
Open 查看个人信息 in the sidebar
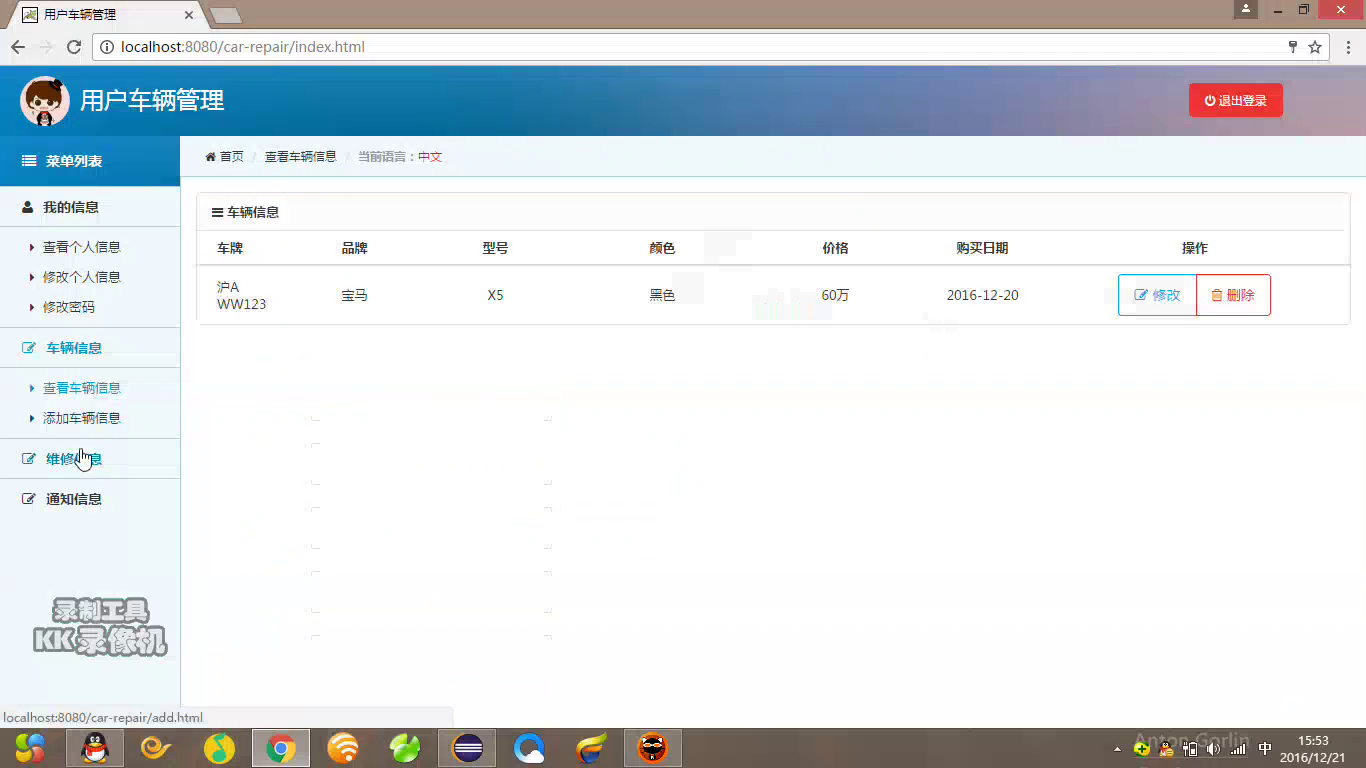[x=81, y=247]
